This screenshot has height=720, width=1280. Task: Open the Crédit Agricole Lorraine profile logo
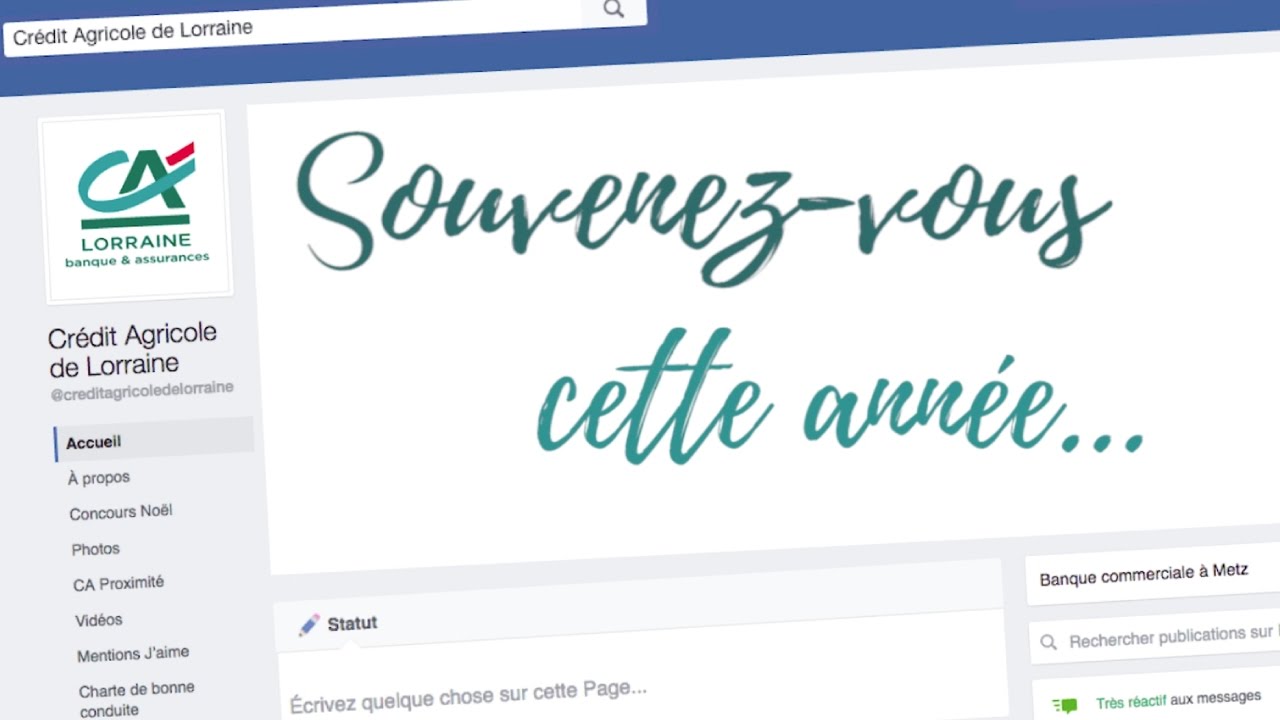click(135, 206)
